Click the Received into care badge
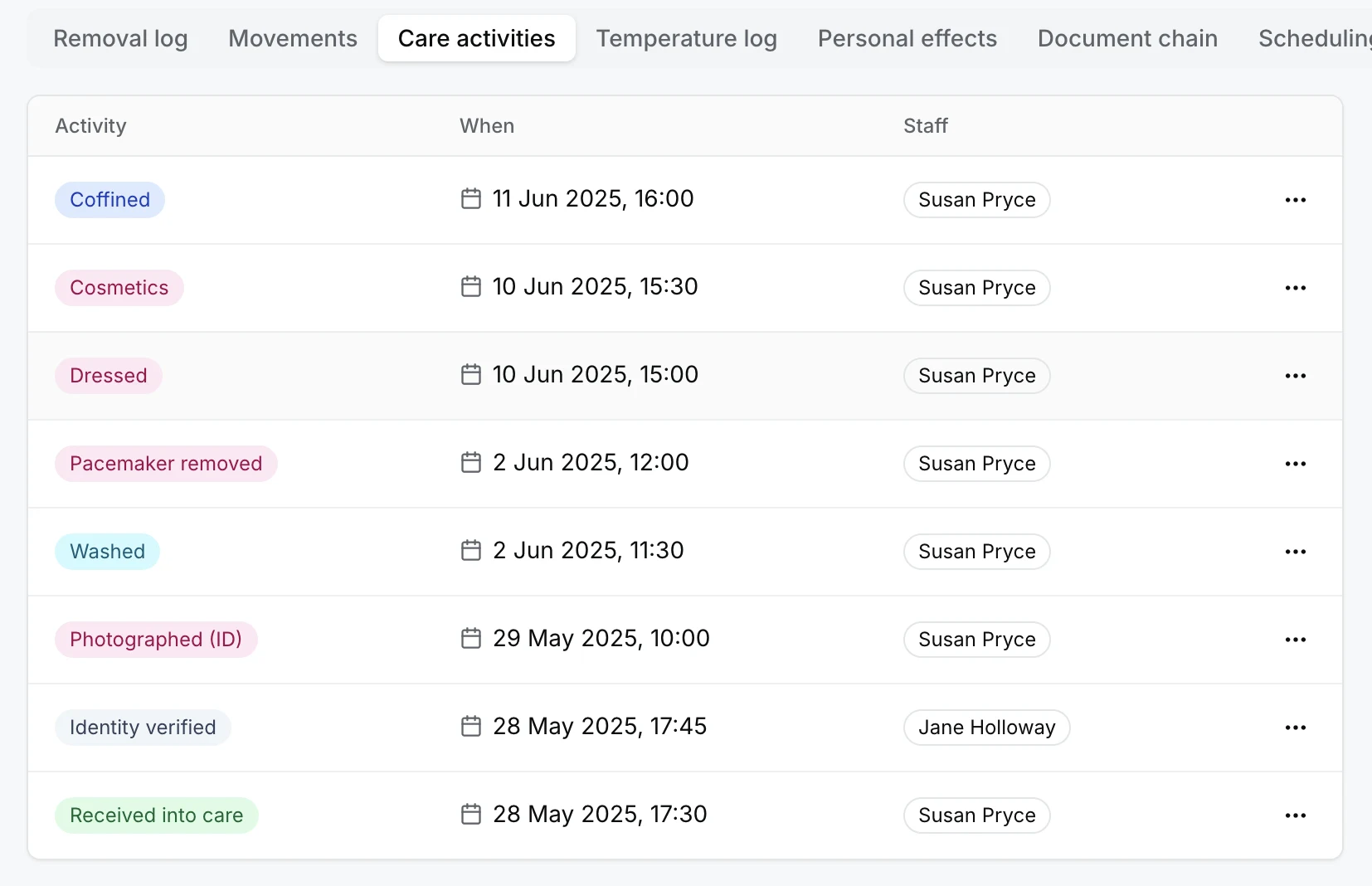 (157, 815)
